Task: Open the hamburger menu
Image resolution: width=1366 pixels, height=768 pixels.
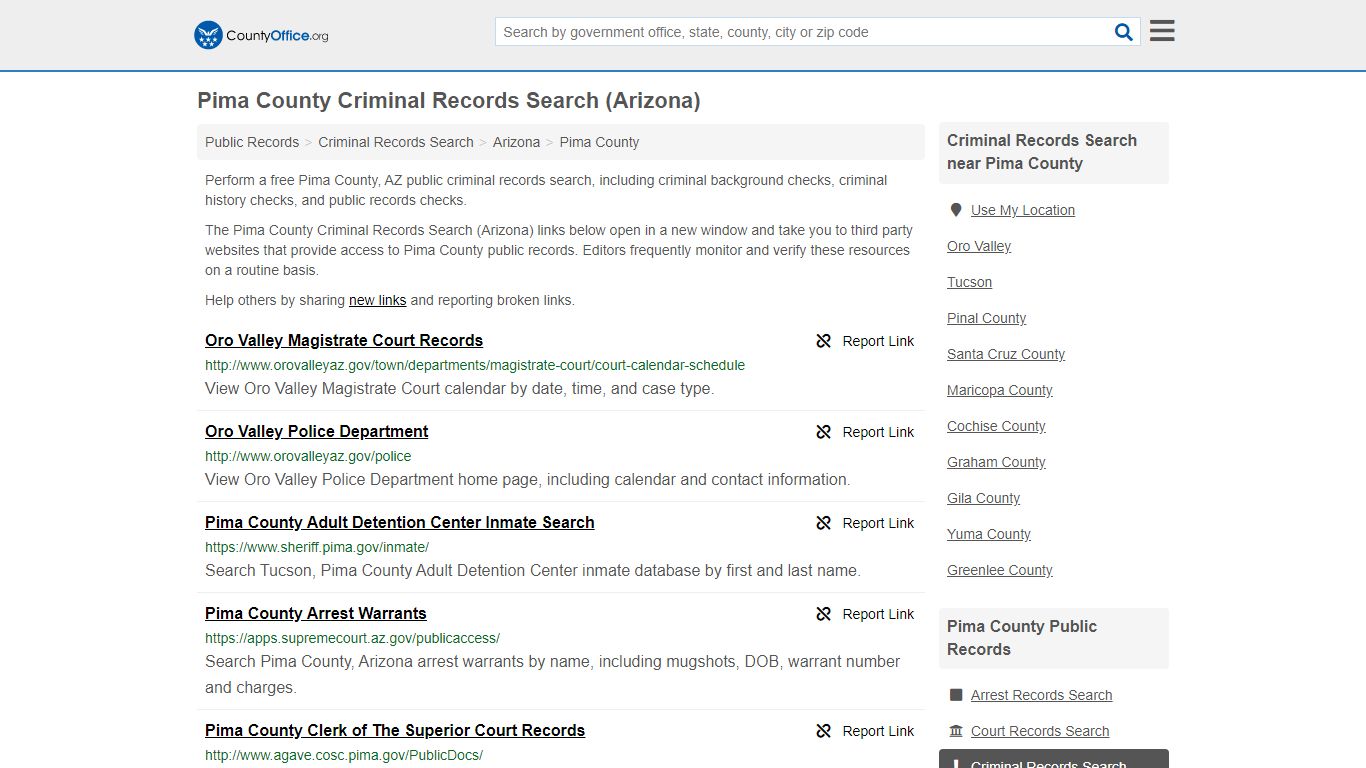Action: (1162, 31)
